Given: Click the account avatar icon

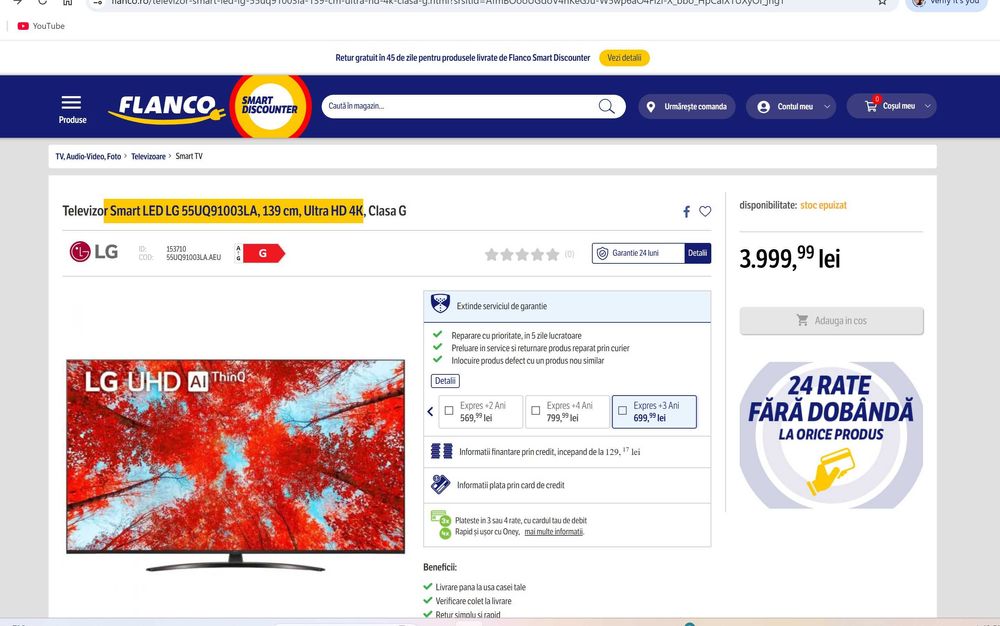Looking at the screenshot, I should click(x=763, y=106).
